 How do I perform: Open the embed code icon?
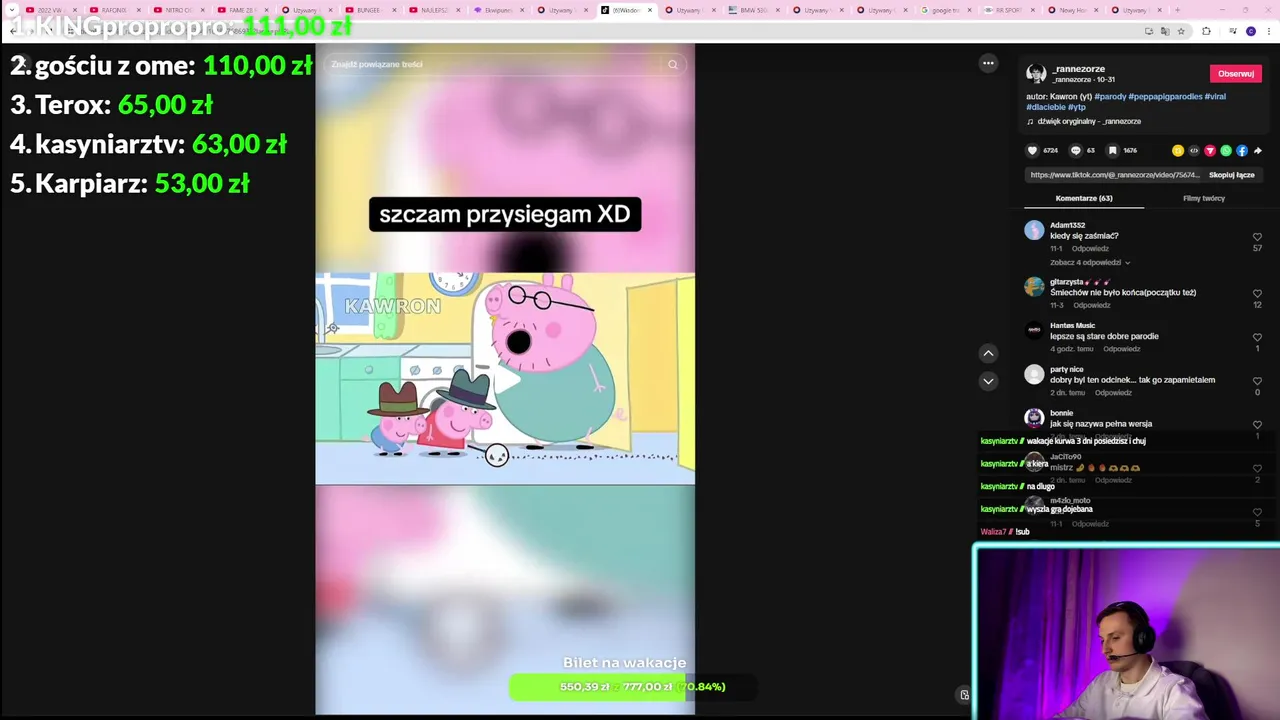tap(1194, 151)
